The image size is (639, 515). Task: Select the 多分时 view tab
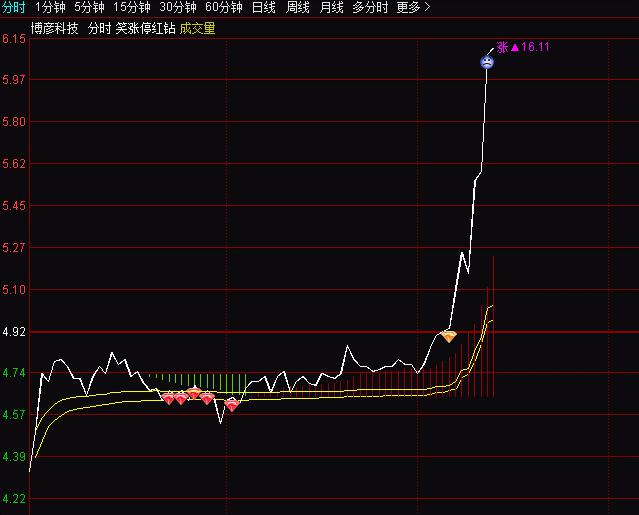(x=370, y=7)
